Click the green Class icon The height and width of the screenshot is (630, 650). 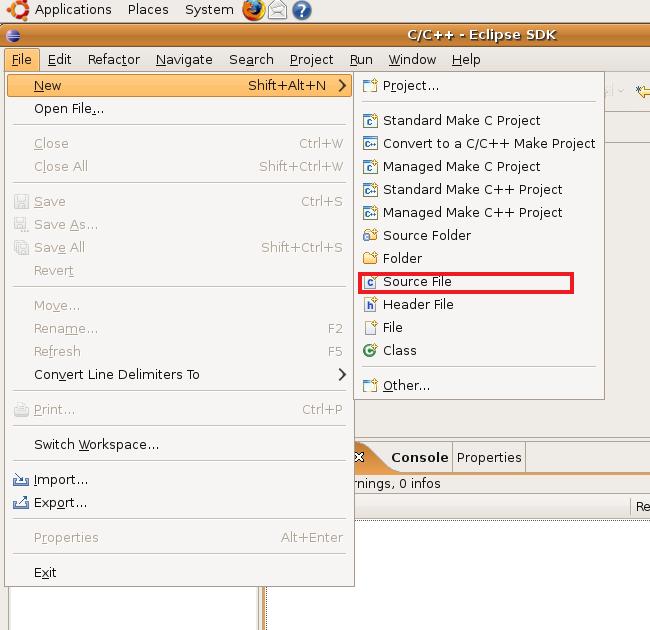pyautogui.click(x=370, y=351)
